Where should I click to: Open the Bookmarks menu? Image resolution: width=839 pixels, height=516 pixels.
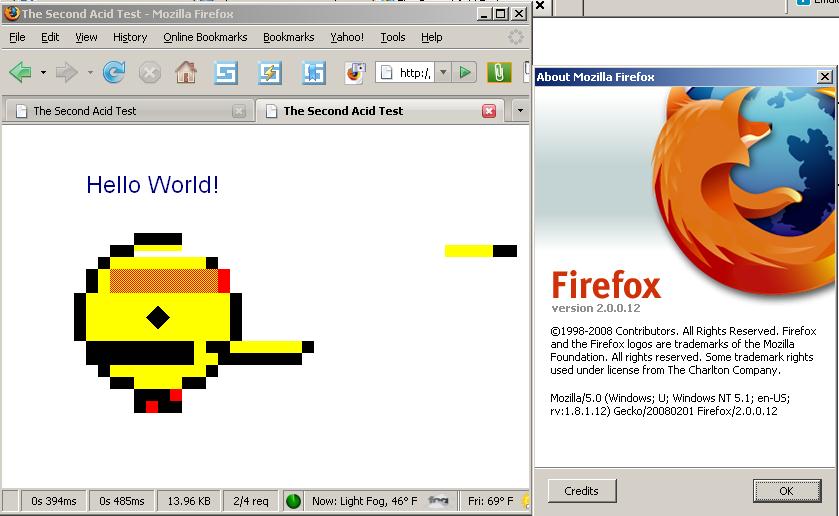pos(288,37)
